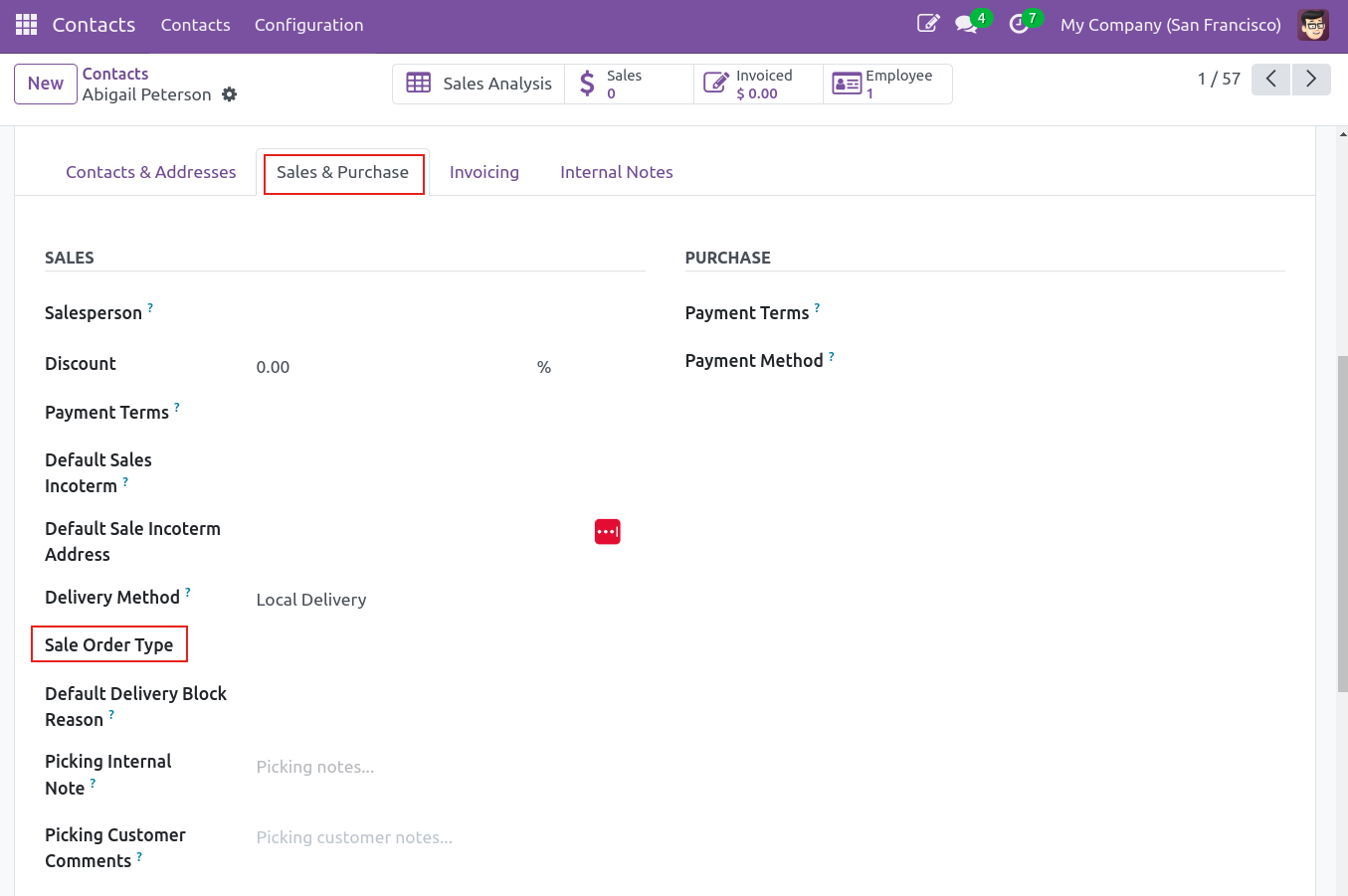Viewport: 1348px width, 896px height.
Task: Go to next contact record arrow
Action: click(x=1311, y=79)
